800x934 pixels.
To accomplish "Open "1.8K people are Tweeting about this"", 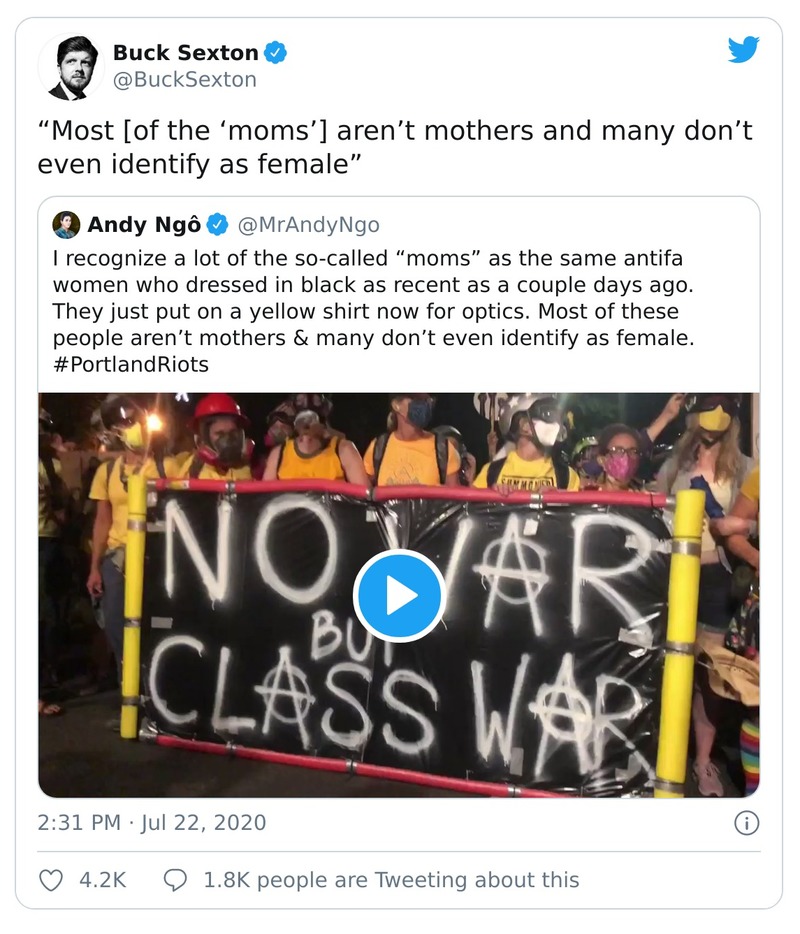I will click(391, 880).
